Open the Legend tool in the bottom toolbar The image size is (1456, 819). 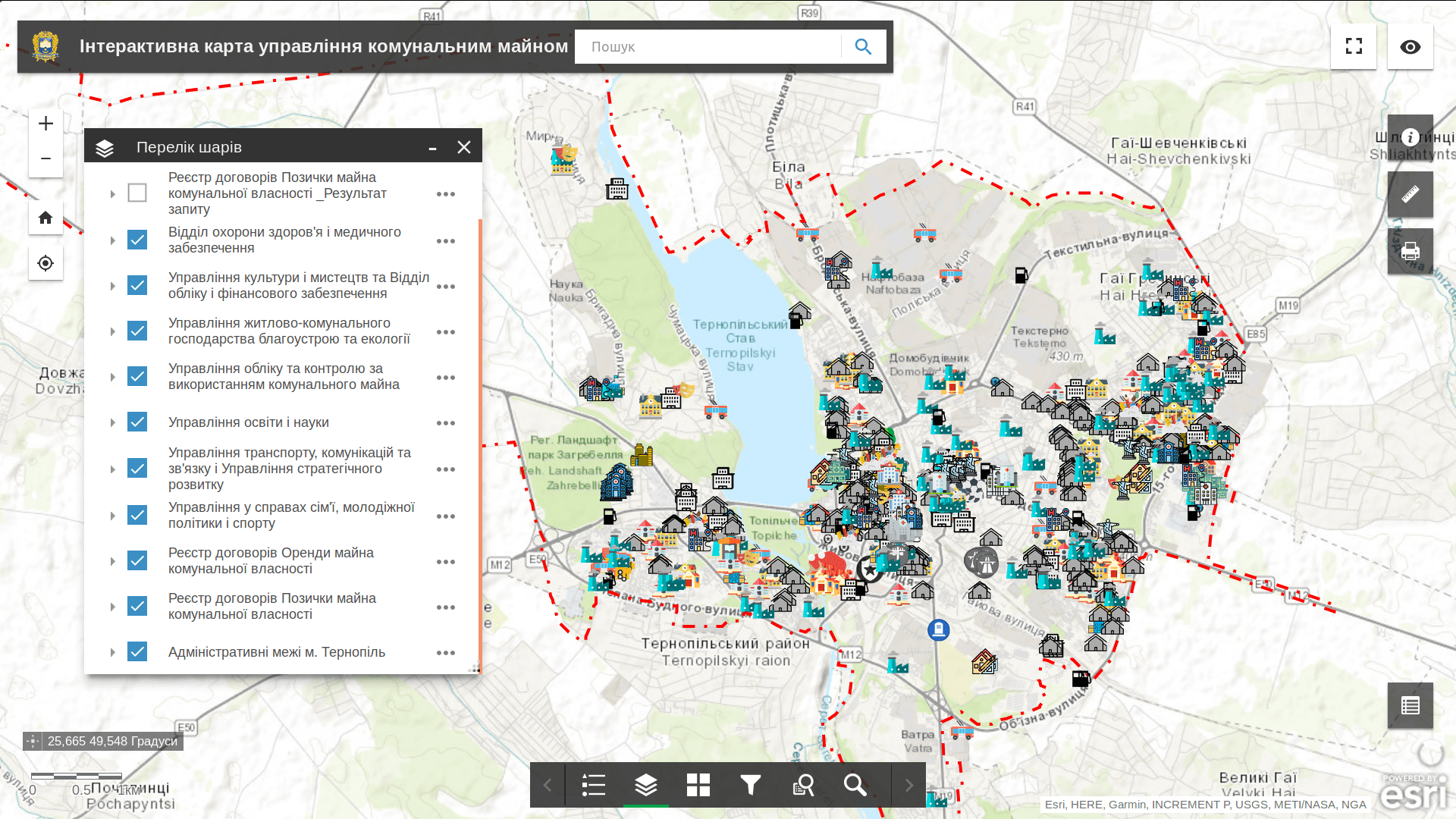[593, 785]
